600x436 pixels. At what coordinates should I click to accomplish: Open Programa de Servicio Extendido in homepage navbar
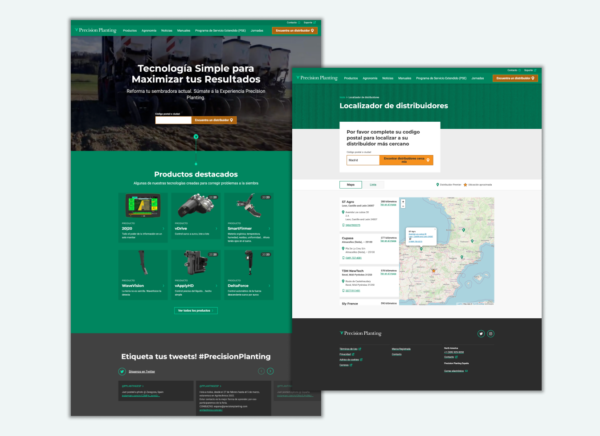tap(220, 31)
